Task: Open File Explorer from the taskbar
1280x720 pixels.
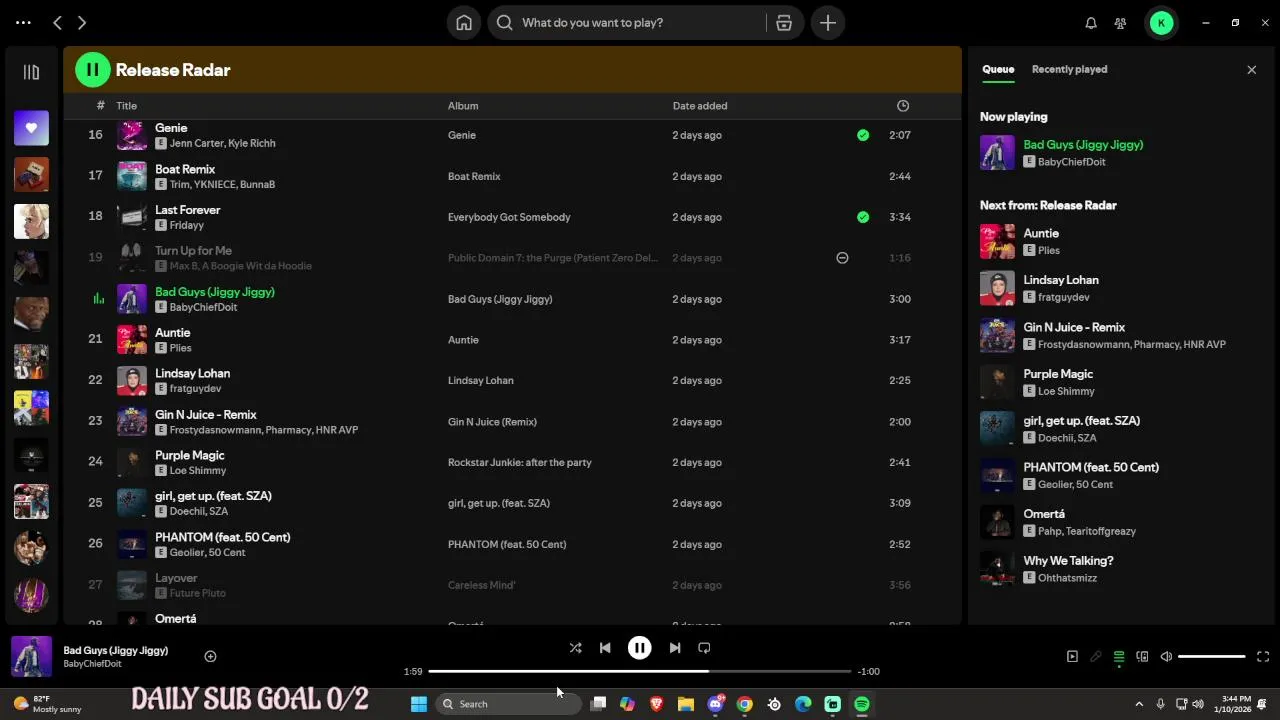Action: point(686,704)
